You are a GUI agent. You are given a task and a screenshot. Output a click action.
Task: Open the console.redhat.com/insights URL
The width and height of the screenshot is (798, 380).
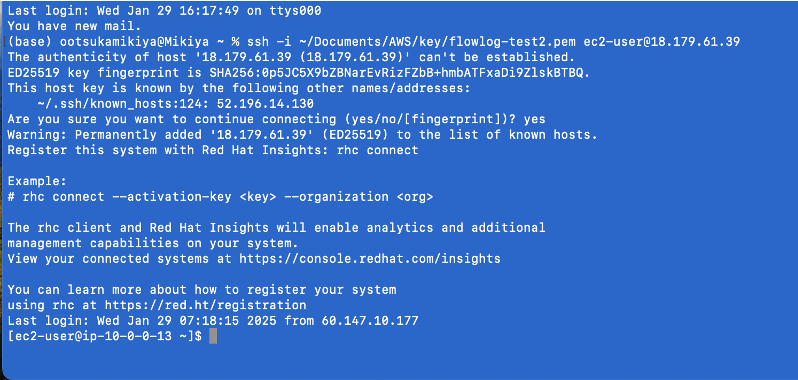pos(370,259)
